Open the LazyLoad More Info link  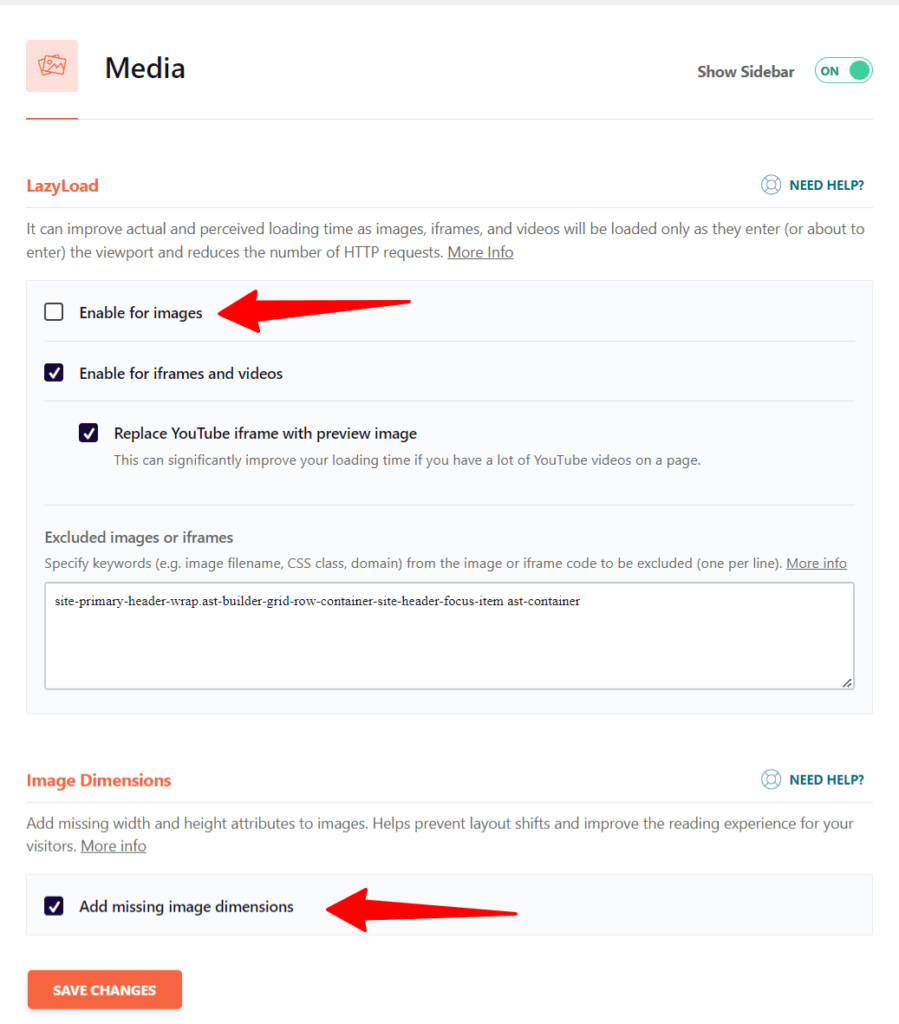click(480, 251)
